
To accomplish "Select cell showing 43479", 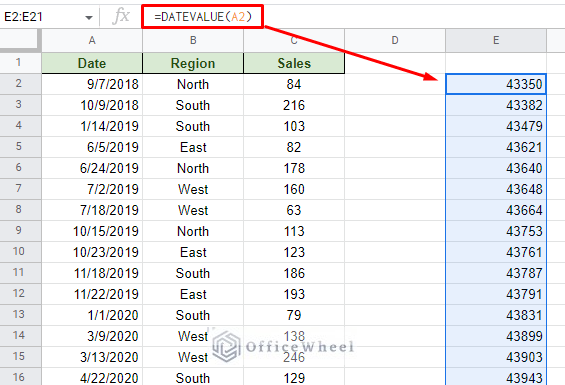I will tap(496, 126).
